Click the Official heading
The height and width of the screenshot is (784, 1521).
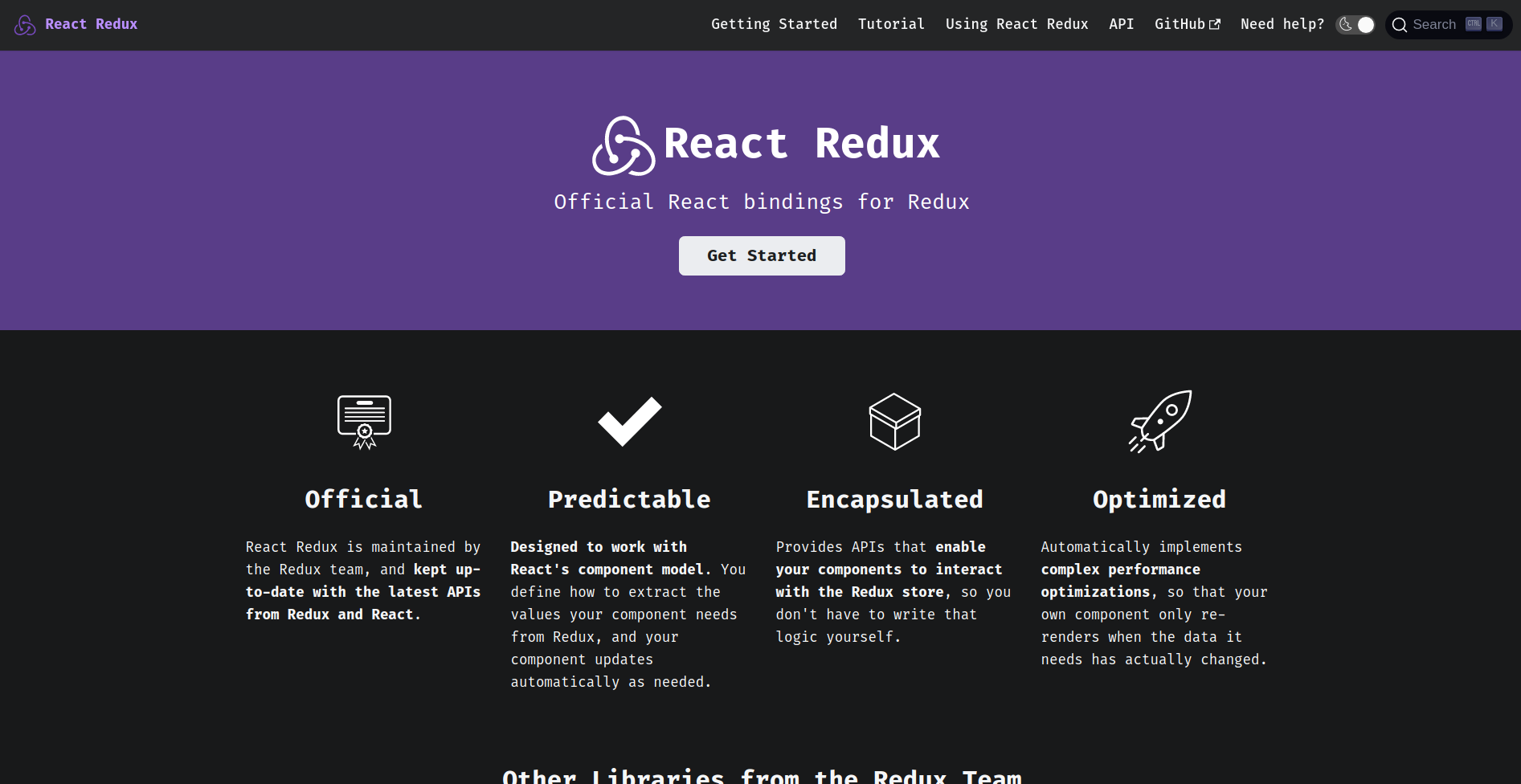(x=364, y=500)
